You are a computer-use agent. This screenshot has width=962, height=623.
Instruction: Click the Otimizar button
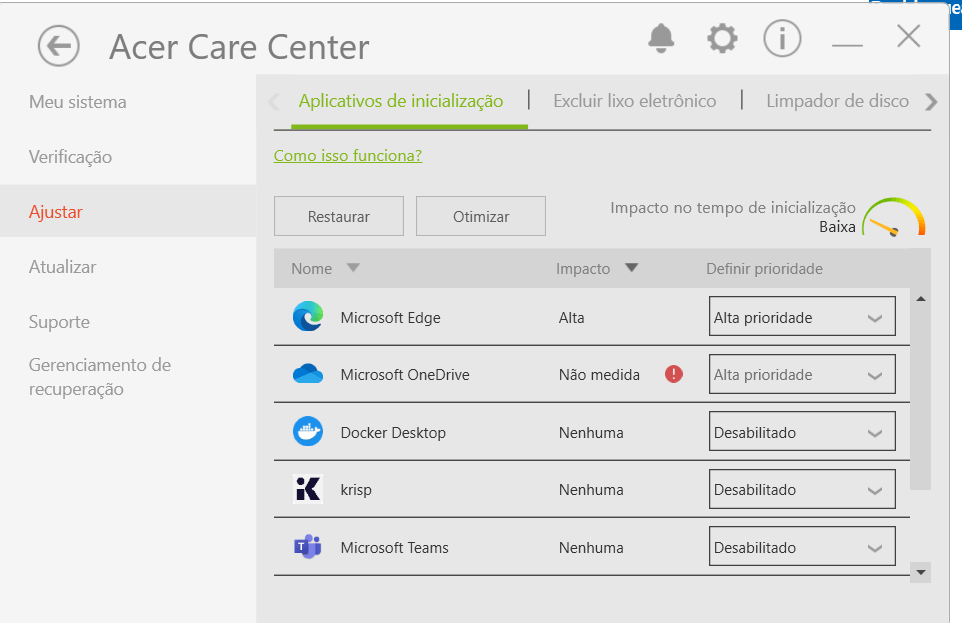click(x=481, y=216)
